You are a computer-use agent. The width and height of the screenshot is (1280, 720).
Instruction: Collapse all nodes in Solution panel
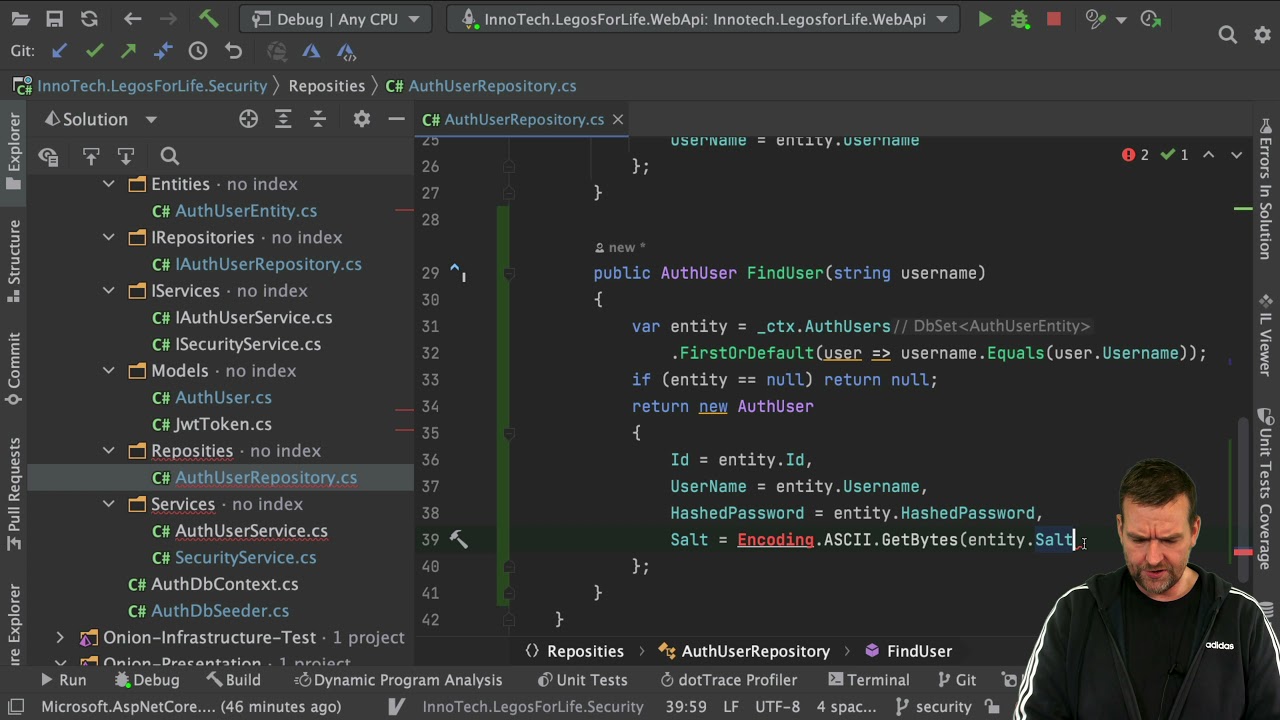(318, 119)
